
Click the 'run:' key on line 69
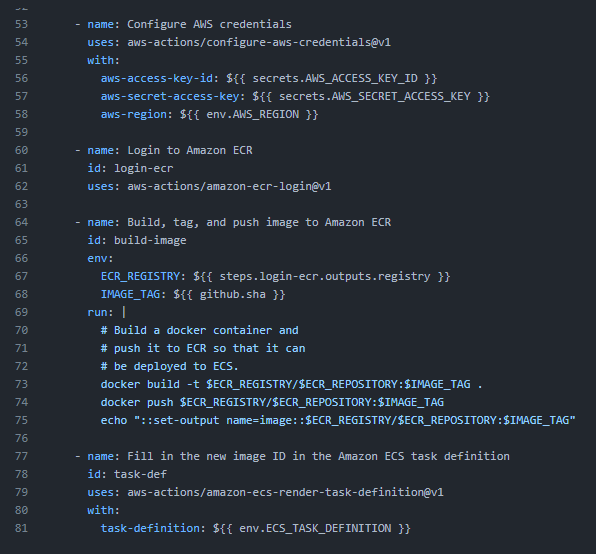point(100,312)
